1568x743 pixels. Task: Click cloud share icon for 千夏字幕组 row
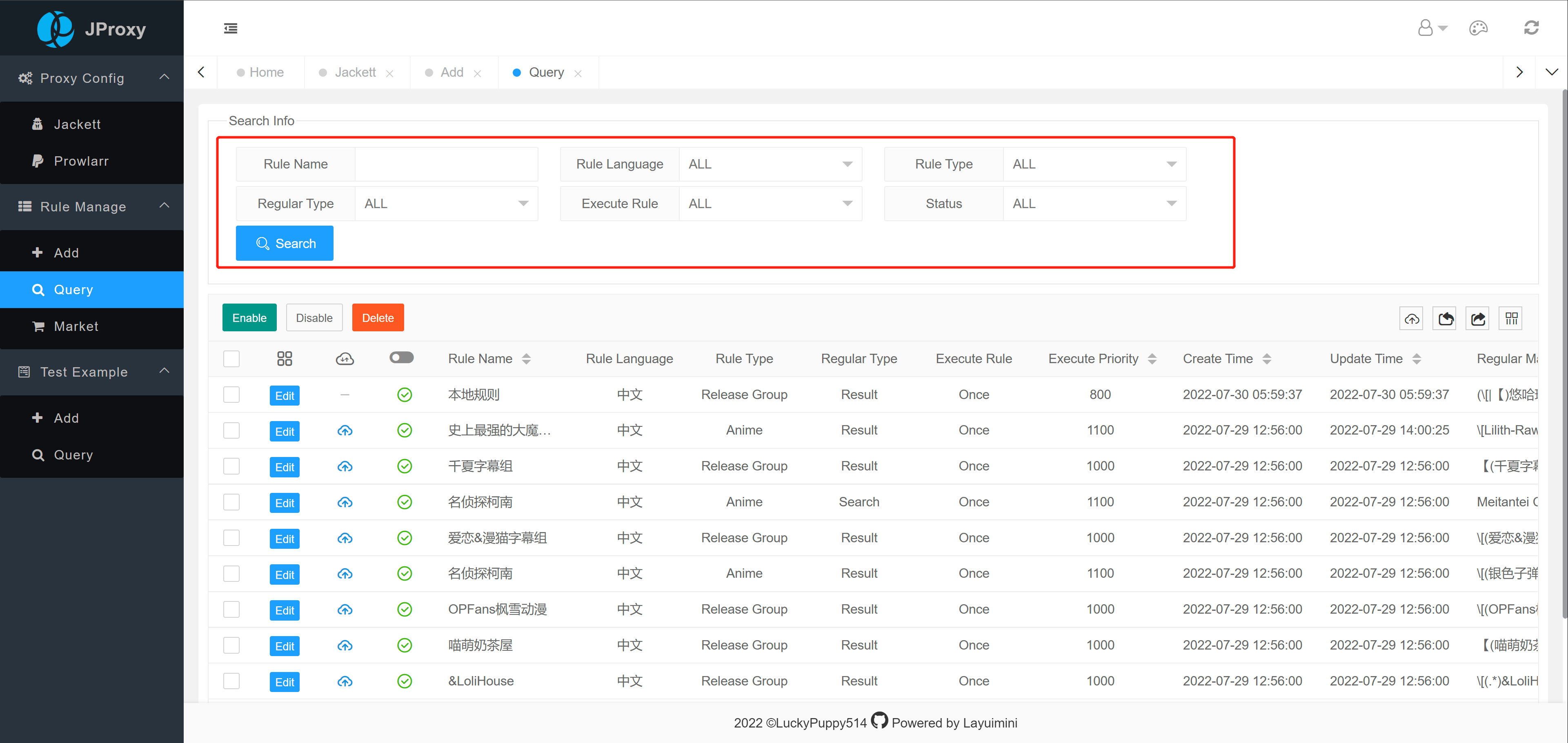pyautogui.click(x=345, y=466)
